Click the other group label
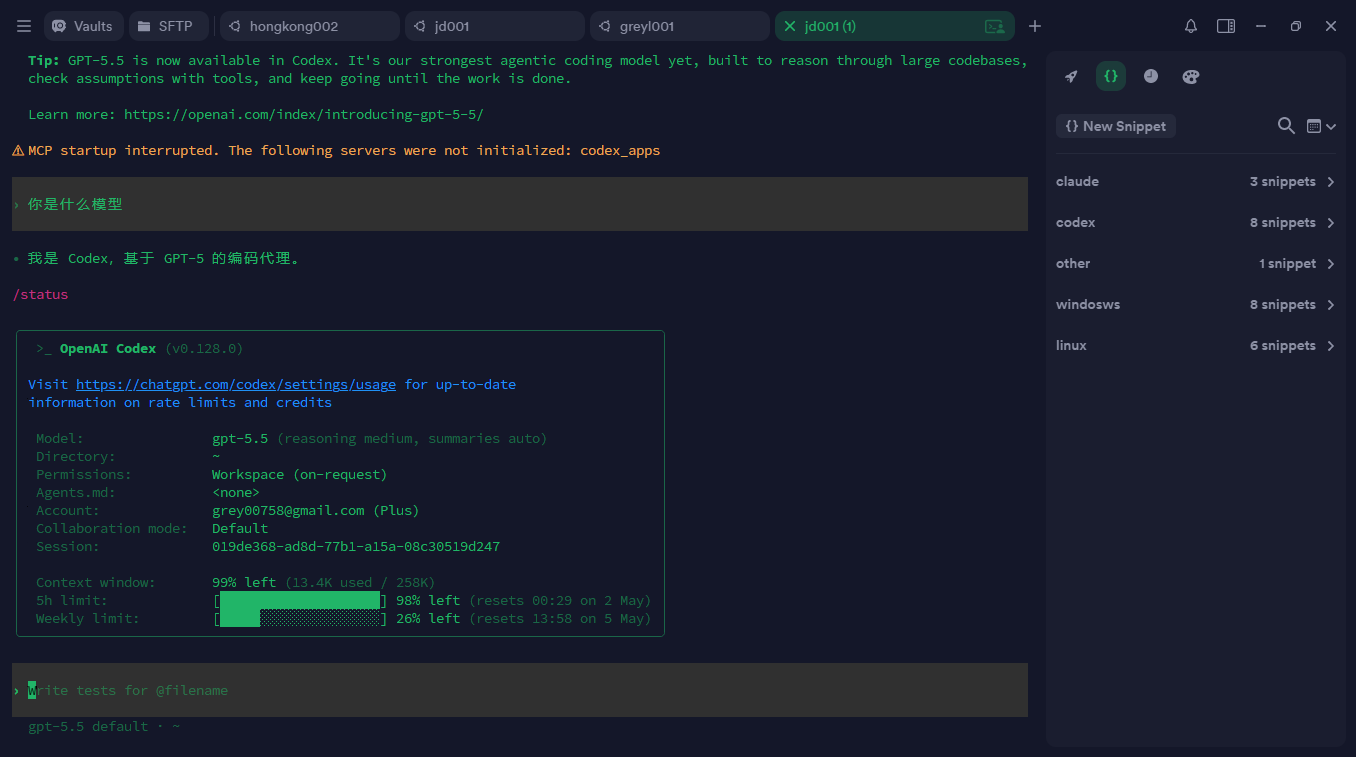Screen dimensions: 1356x757 [x=1073, y=264]
